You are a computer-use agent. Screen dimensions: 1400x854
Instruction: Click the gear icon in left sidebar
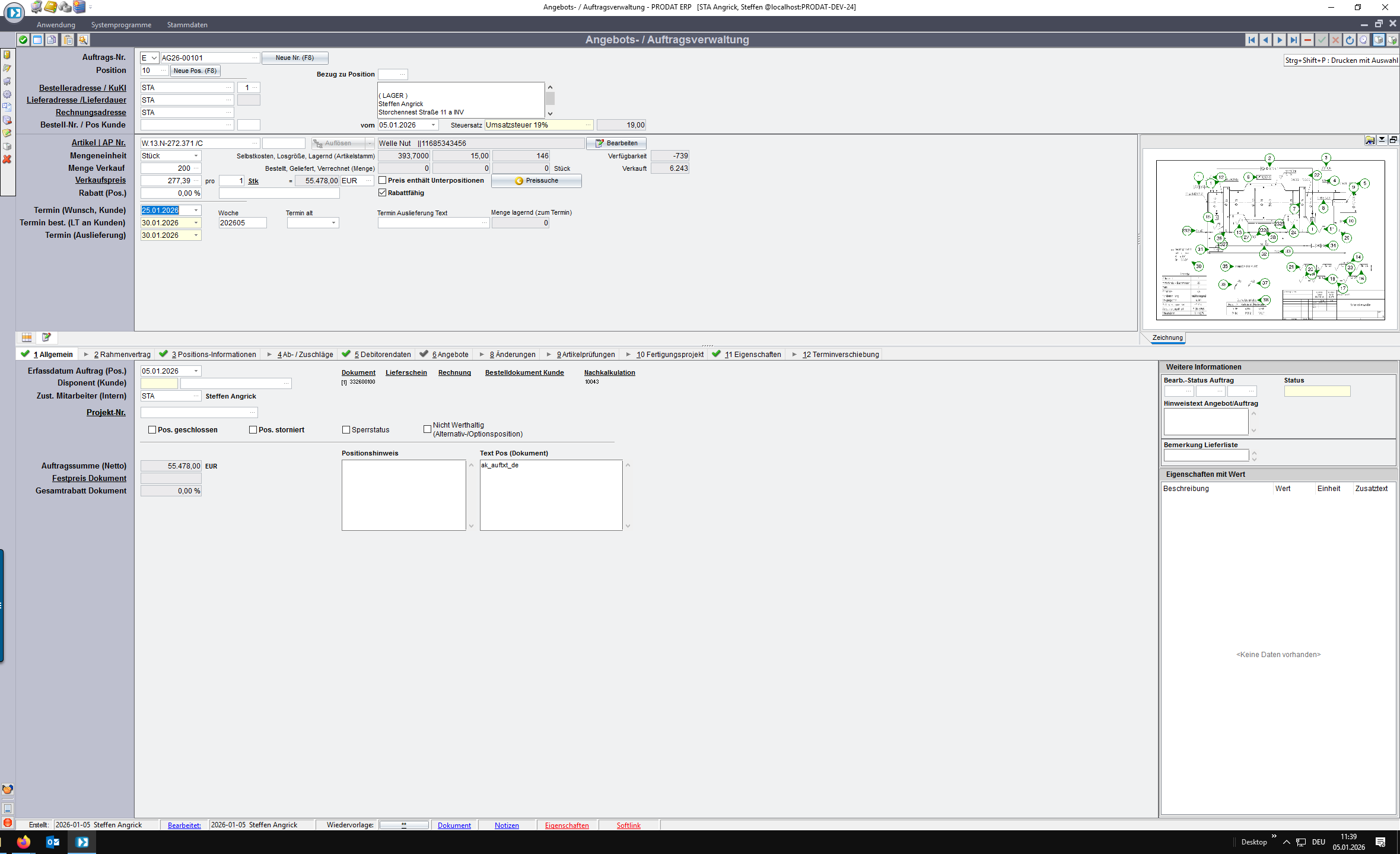click(x=7, y=94)
